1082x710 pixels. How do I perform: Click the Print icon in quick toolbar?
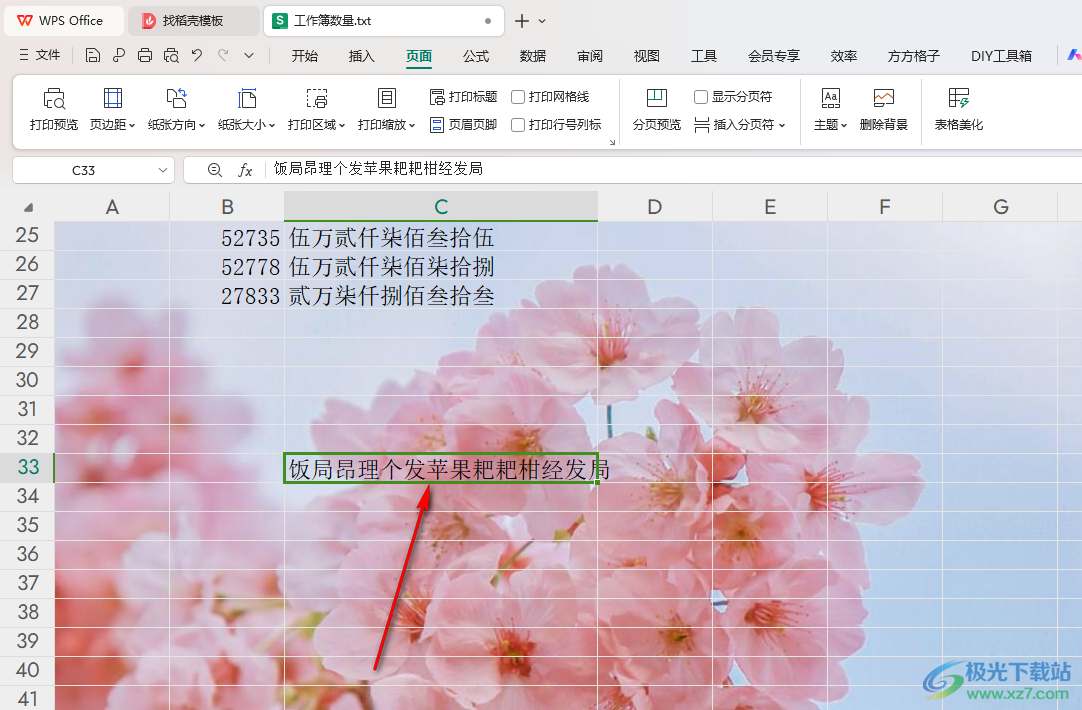[145, 55]
